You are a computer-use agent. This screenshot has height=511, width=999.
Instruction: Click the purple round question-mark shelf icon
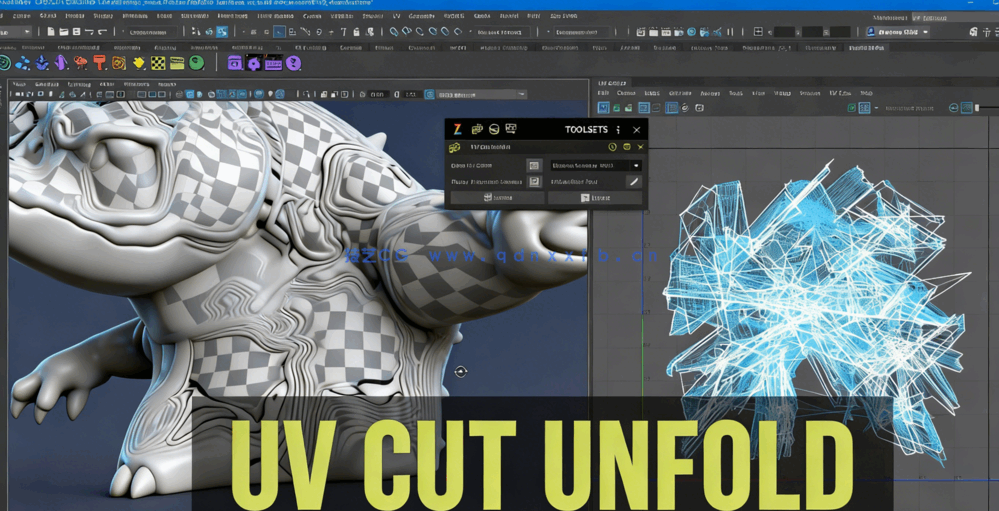tap(293, 62)
